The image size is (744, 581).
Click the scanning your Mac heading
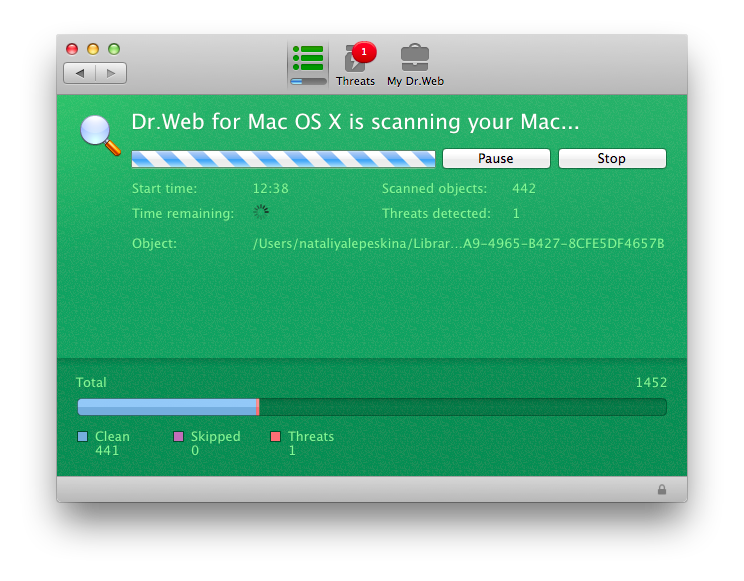pyautogui.click(x=355, y=122)
